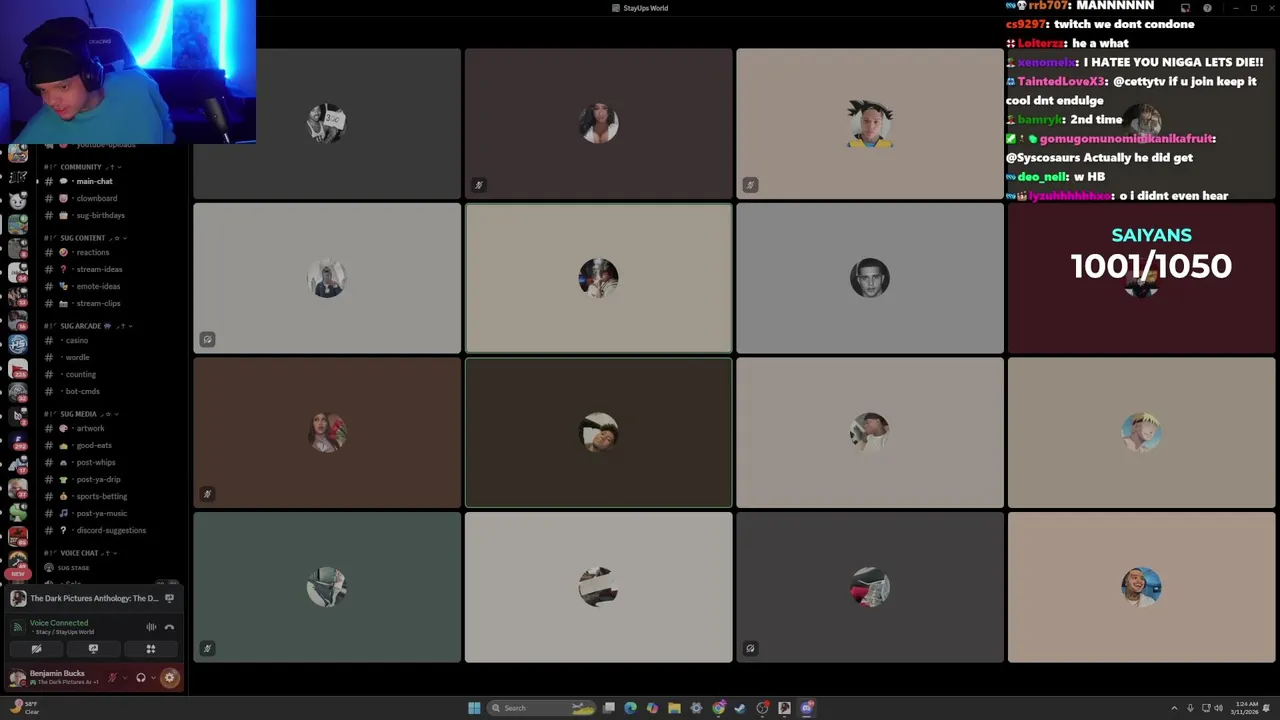The image size is (1280, 720).
Task: Disconnect from the voice call
Action: tap(169, 627)
